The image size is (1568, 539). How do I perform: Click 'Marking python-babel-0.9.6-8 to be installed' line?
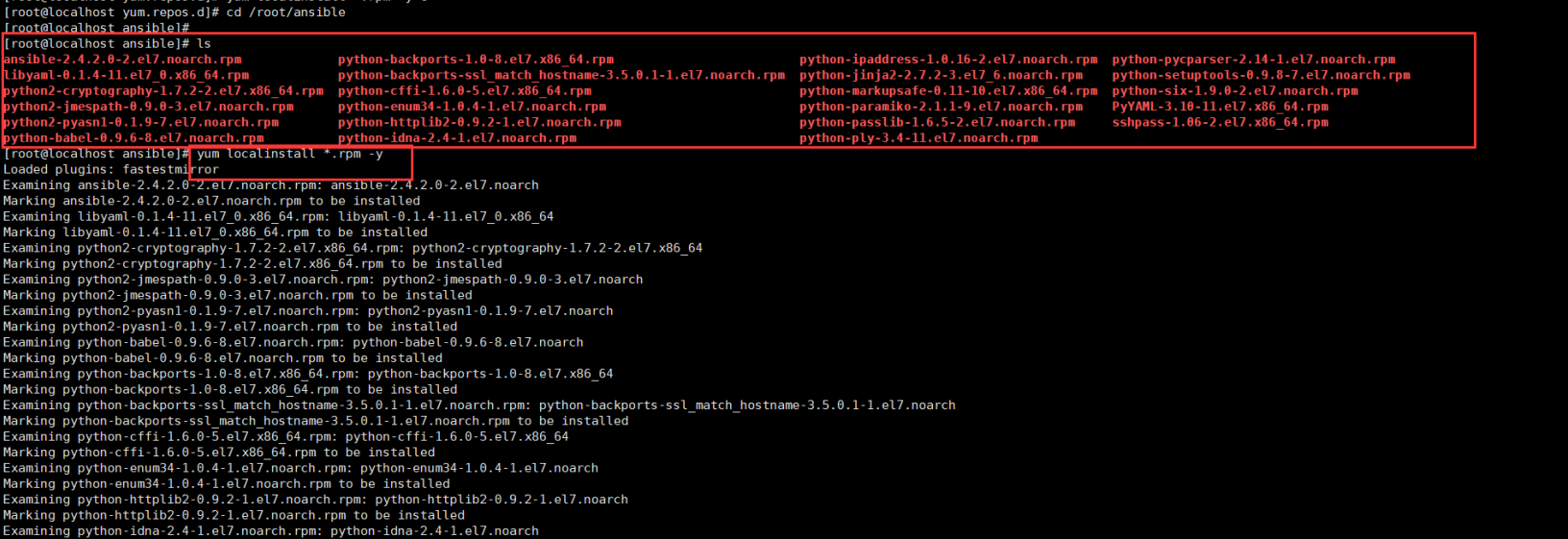pyautogui.click(x=223, y=358)
